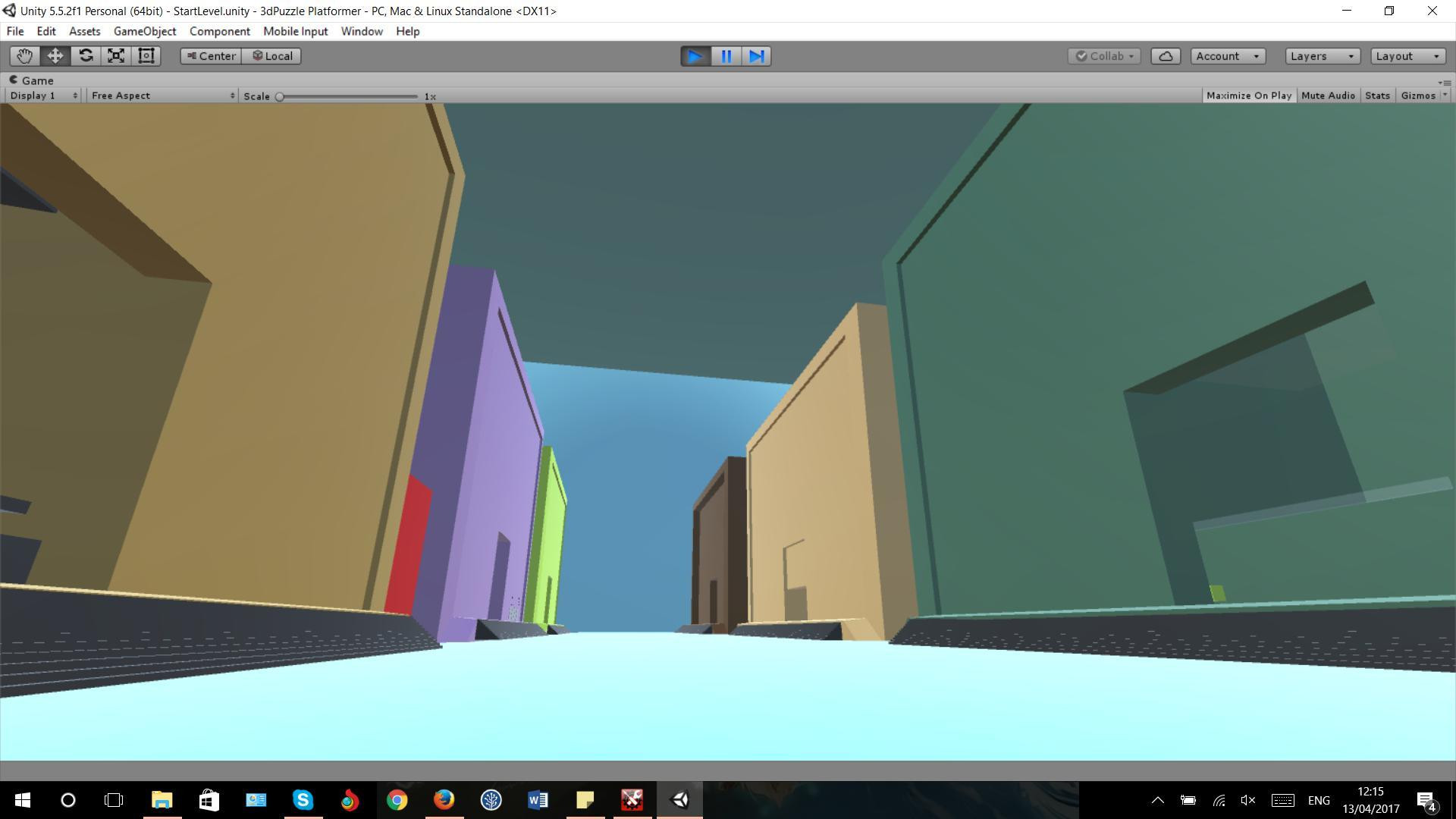Open the Component menu
The image size is (1456, 819).
tap(220, 31)
